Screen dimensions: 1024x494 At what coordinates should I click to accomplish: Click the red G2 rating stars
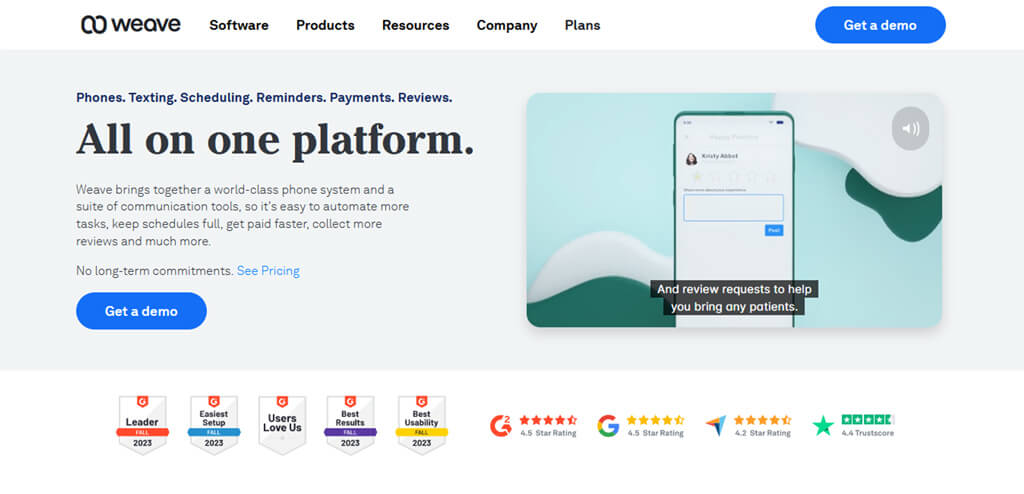(x=549, y=420)
